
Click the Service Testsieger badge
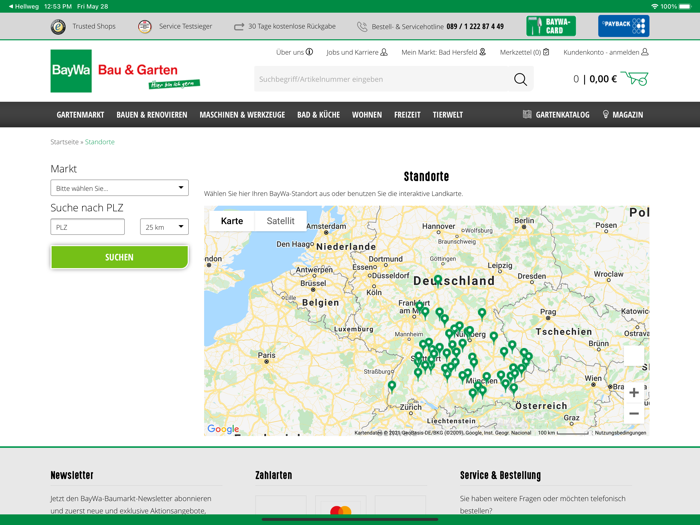[x=145, y=27]
